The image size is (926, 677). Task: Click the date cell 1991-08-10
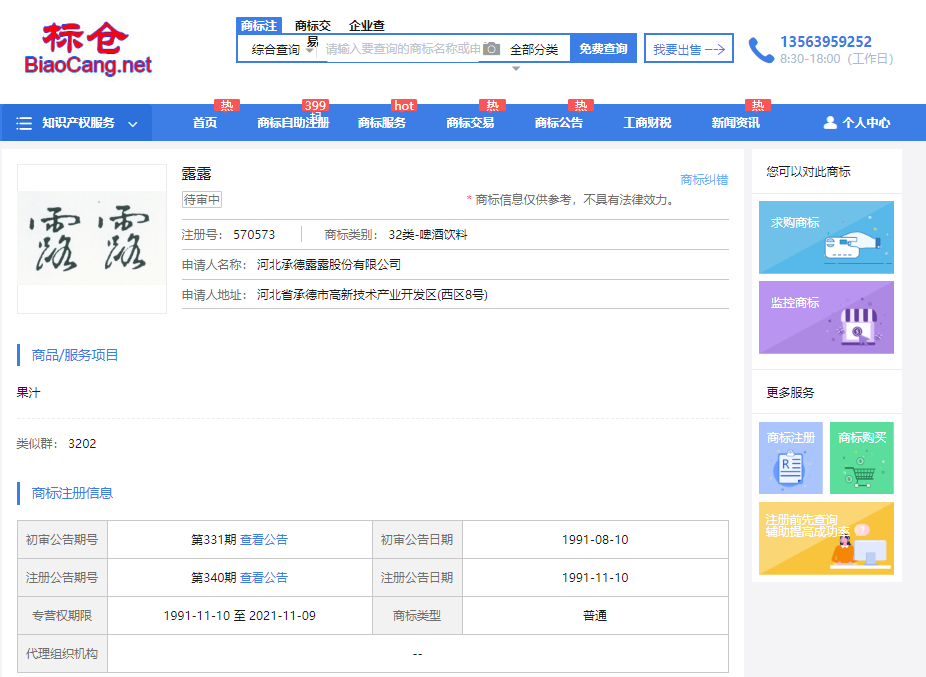point(595,539)
